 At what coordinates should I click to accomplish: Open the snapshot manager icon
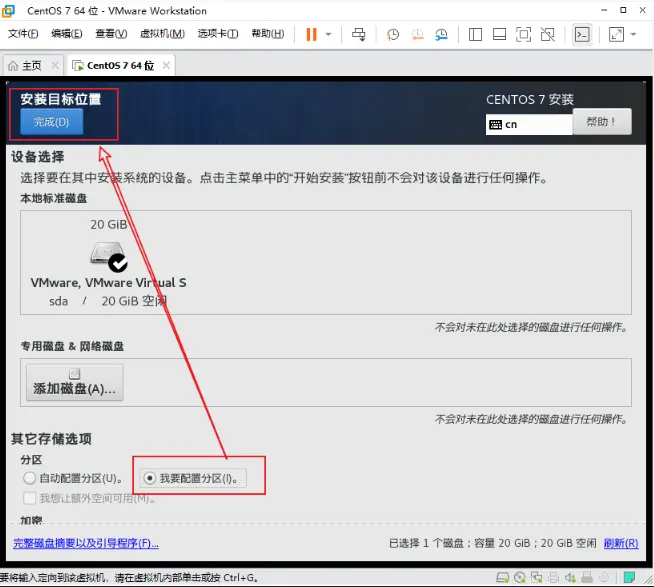443,34
